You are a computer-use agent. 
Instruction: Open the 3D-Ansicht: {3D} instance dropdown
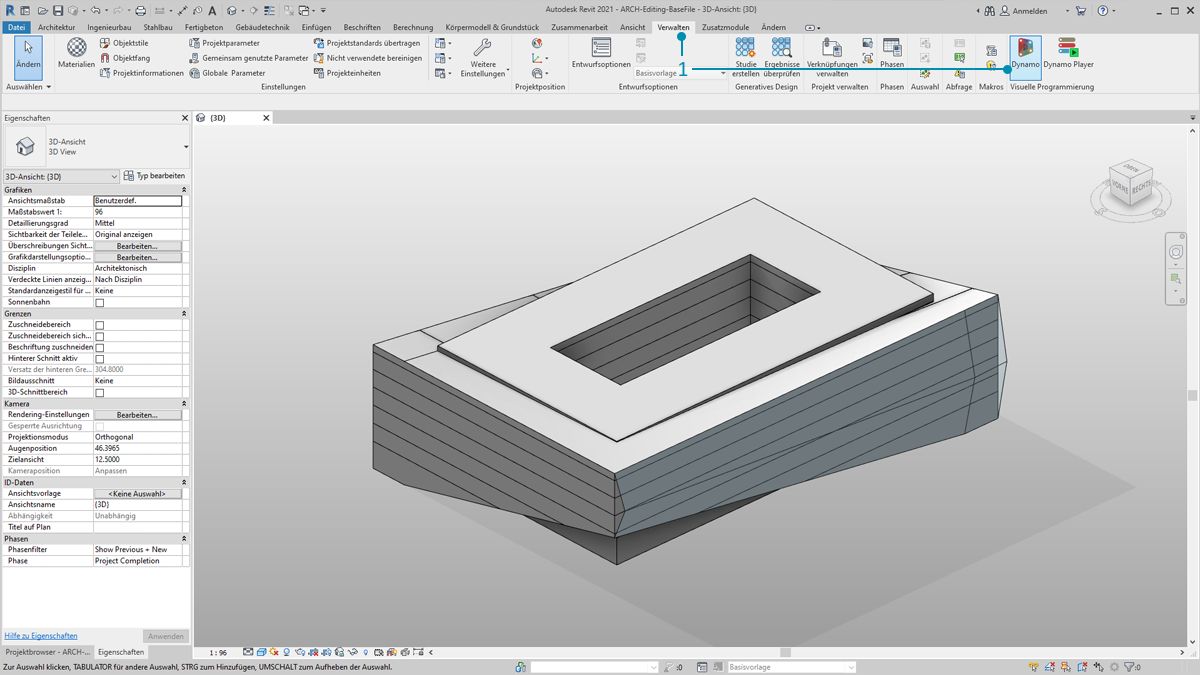click(x=62, y=176)
